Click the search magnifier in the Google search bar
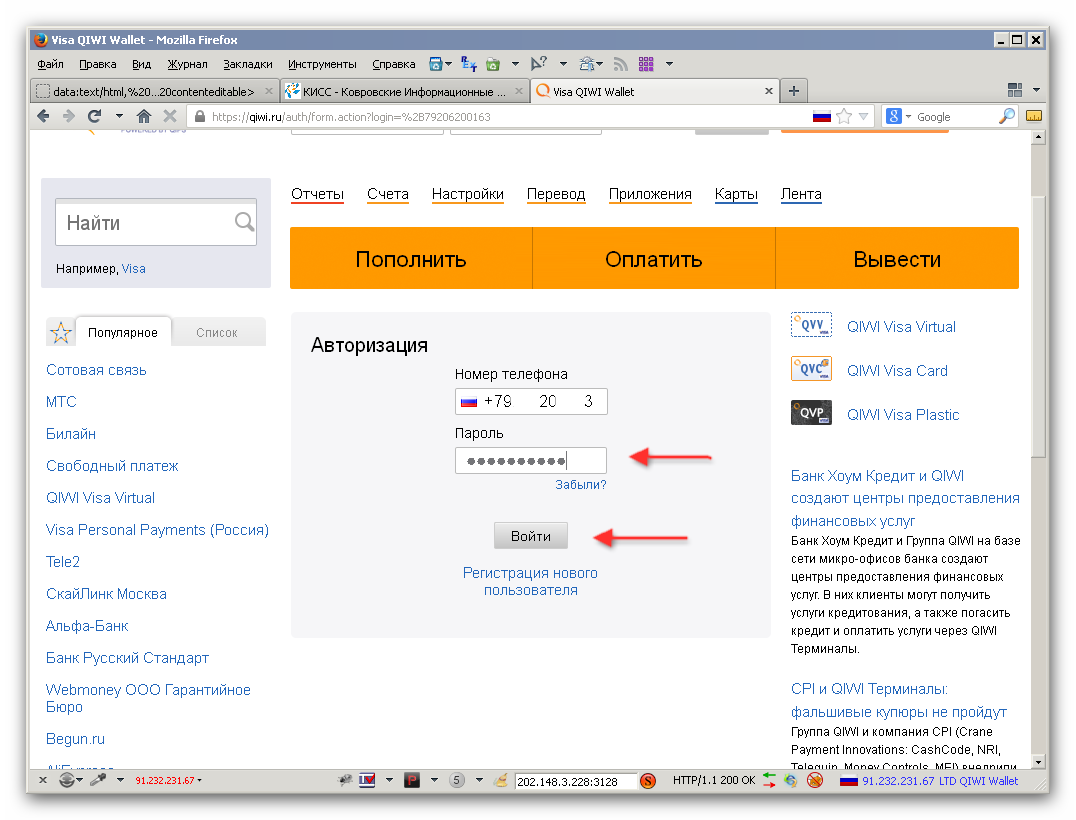Viewport: 1076px width, 820px height. pos(1007,116)
